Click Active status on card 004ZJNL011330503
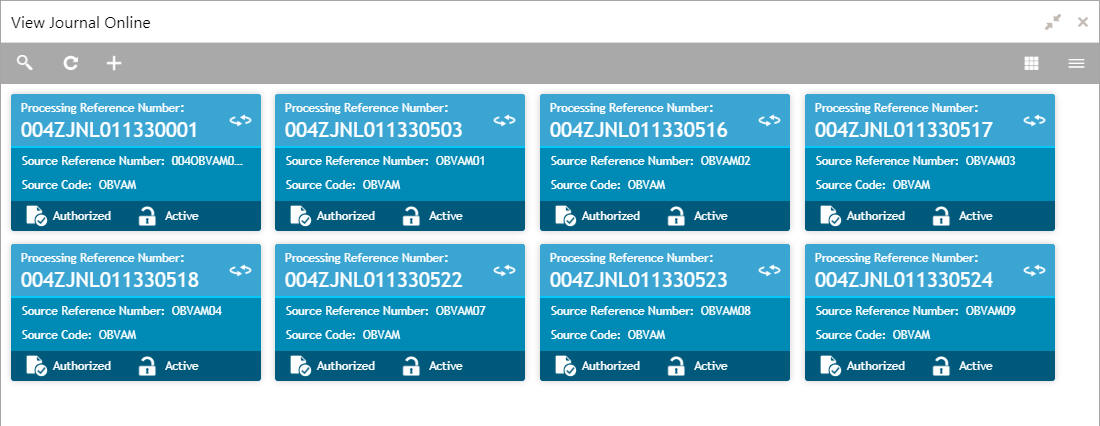1100x426 pixels. pos(445,216)
